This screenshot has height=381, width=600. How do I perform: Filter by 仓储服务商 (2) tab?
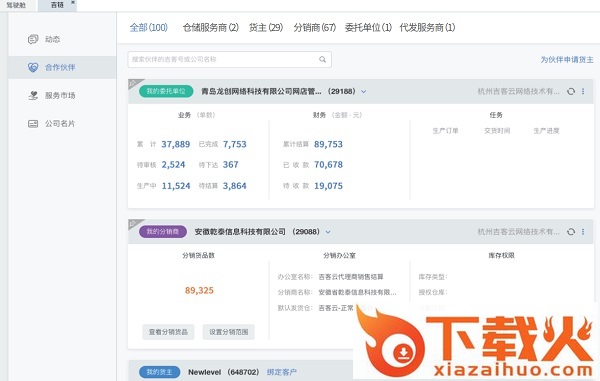pos(210,28)
